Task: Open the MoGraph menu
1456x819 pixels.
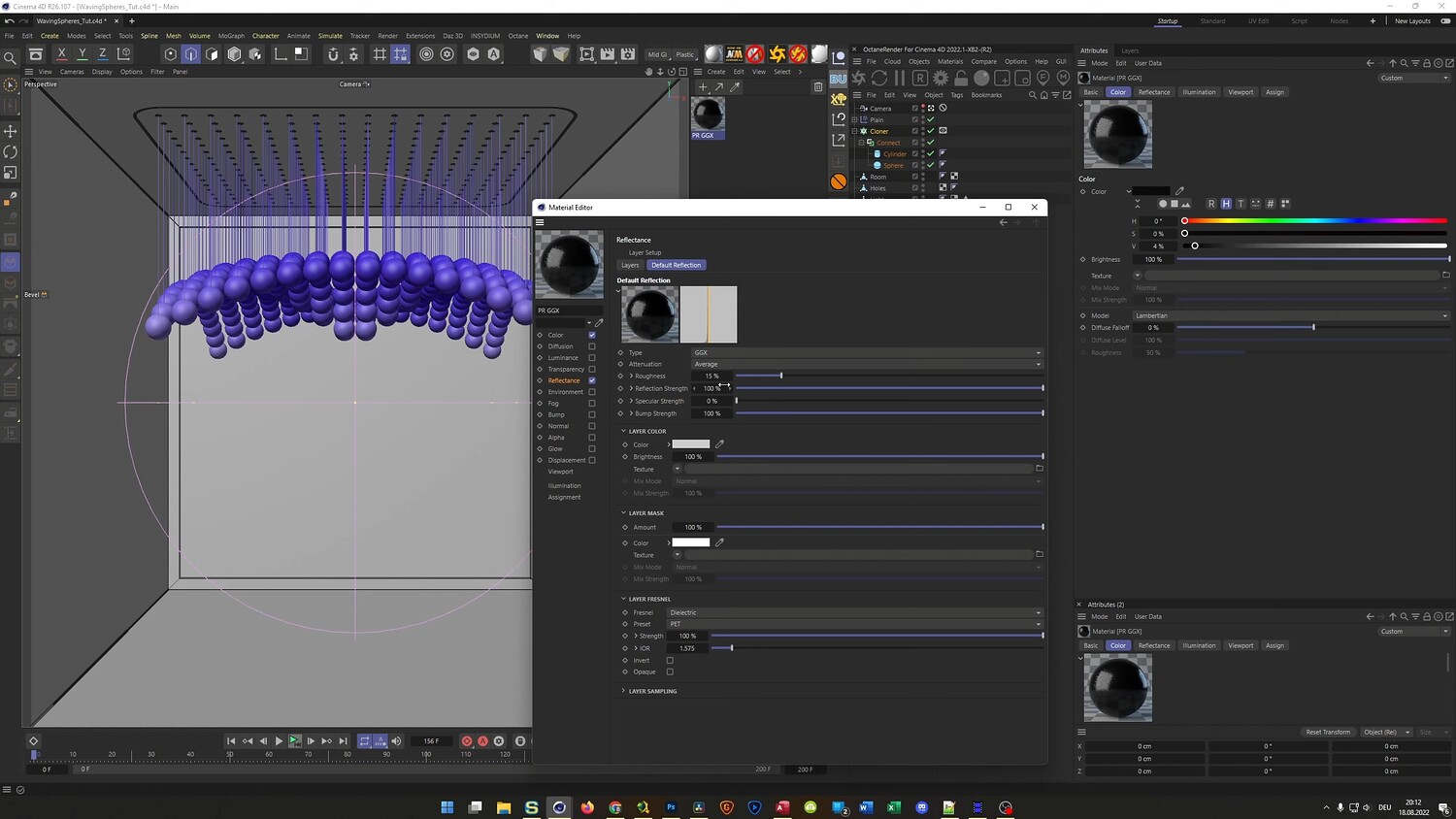Action: pos(231,36)
